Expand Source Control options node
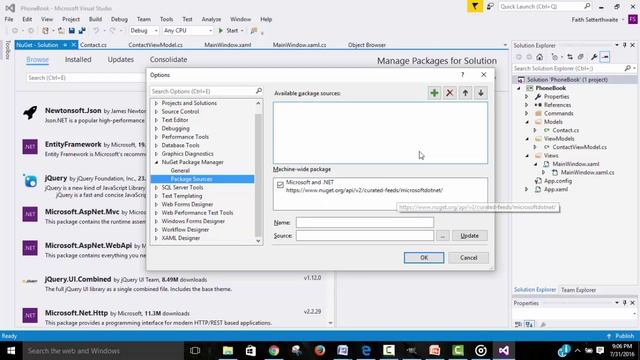640x360 pixels. (156, 111)
